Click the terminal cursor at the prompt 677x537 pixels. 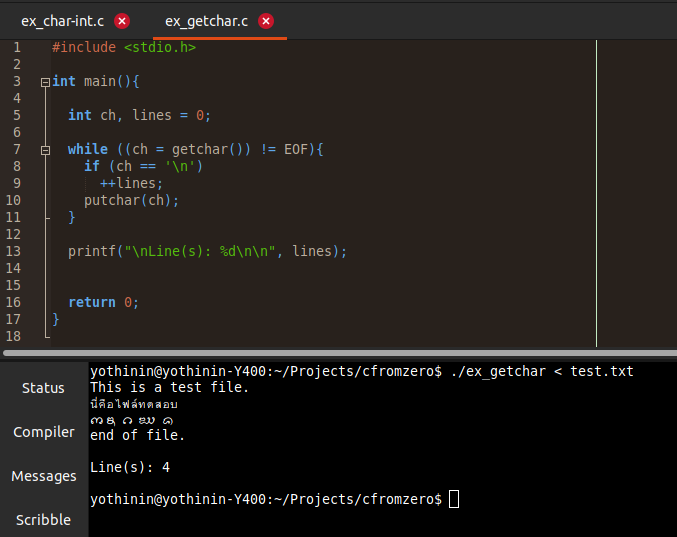click(x=454, y=499)
